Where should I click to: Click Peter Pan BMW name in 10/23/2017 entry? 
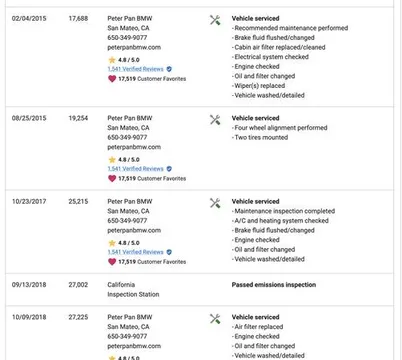pos(130,201)
